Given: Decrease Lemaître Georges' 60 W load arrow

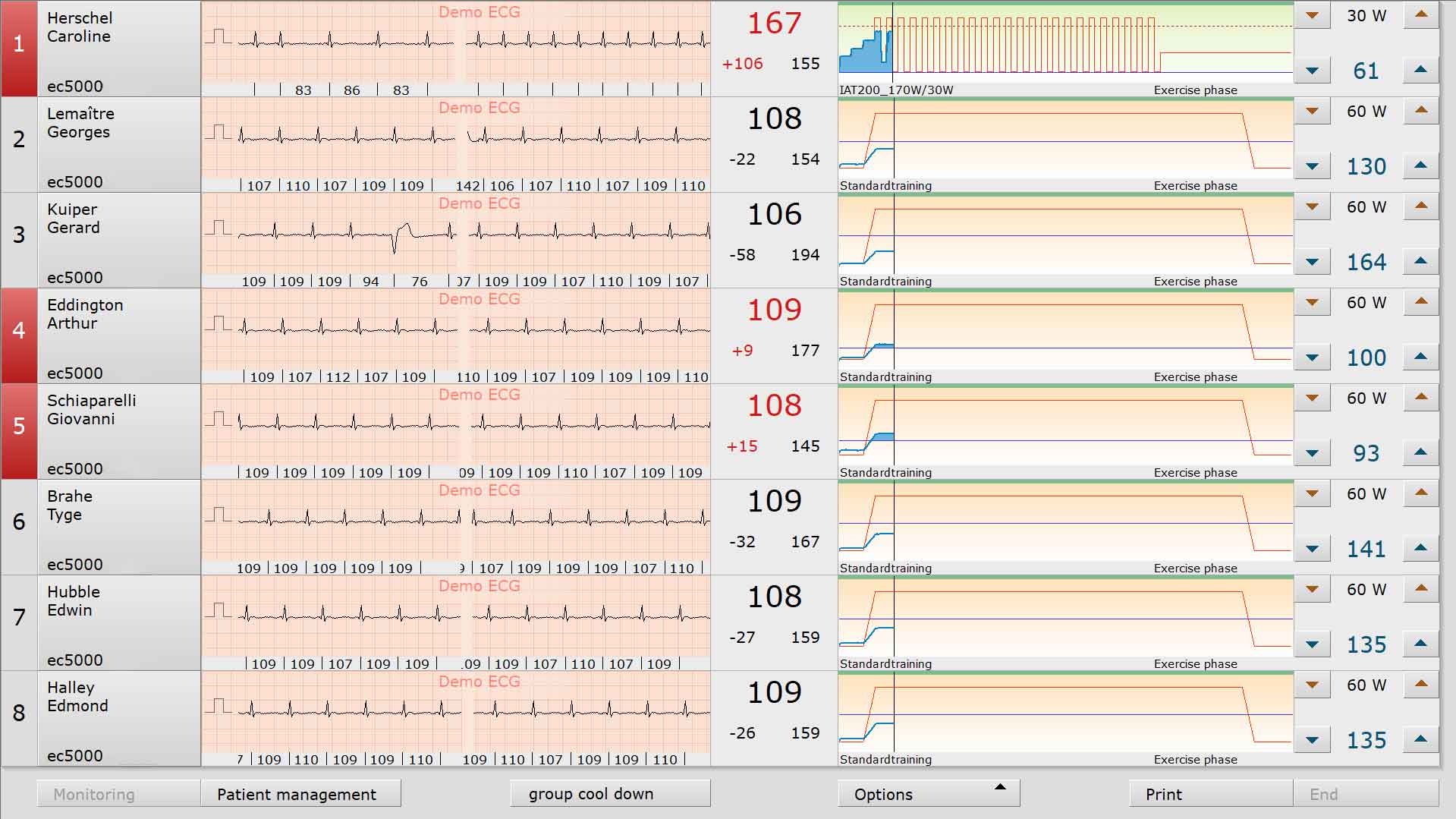Looking at the screenshot, I should tap(1312, 112).
